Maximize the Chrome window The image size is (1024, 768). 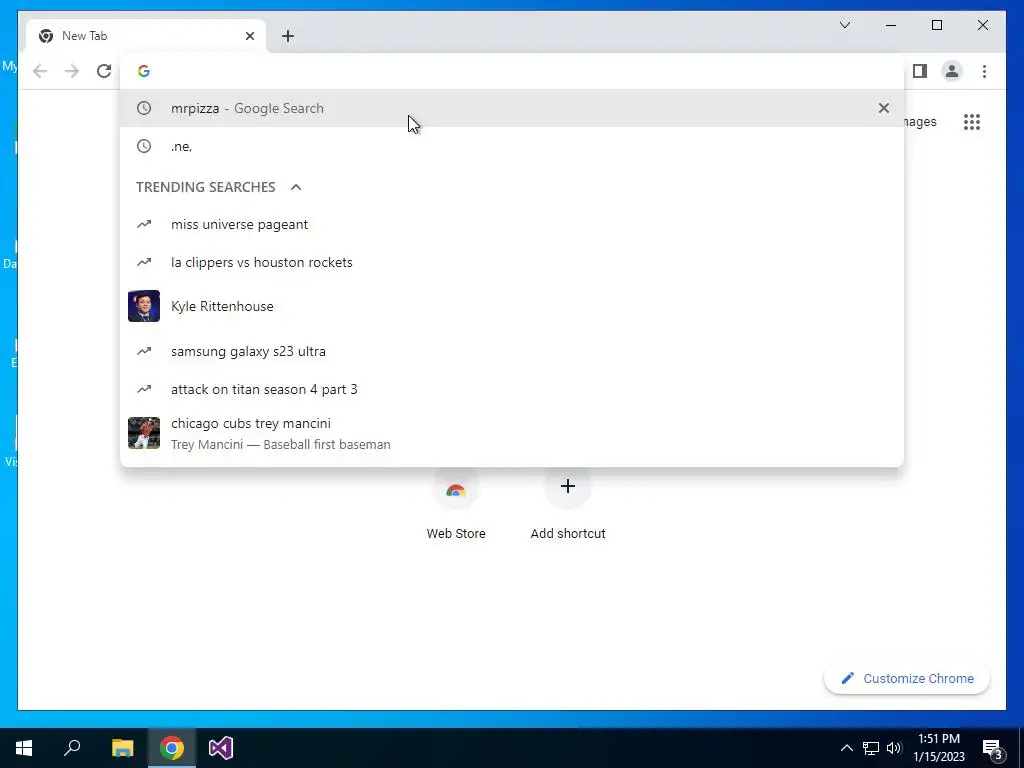tap(936, 25)
